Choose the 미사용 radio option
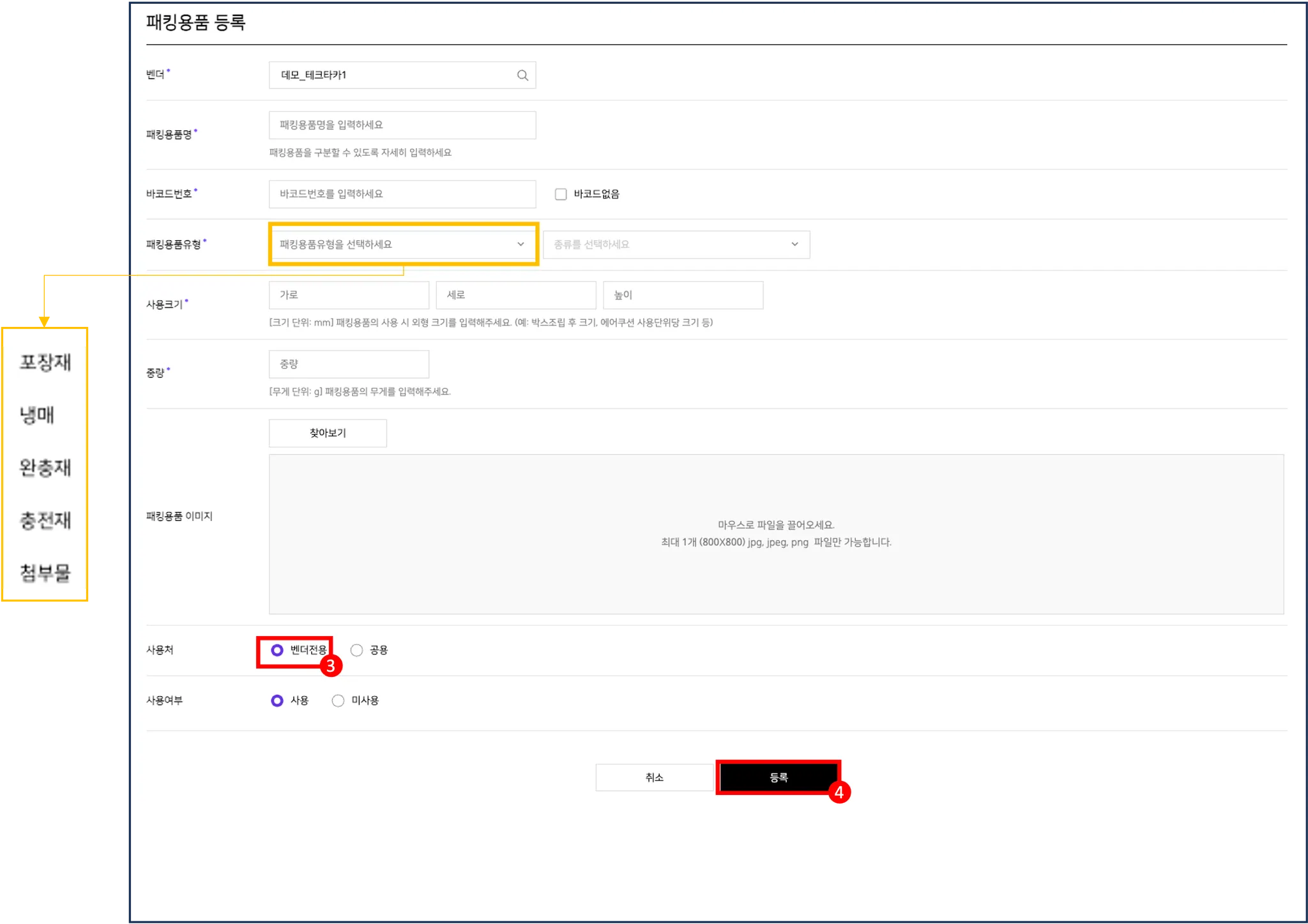The height and width of the screenshot is (924, 1308). click(338, 701)
